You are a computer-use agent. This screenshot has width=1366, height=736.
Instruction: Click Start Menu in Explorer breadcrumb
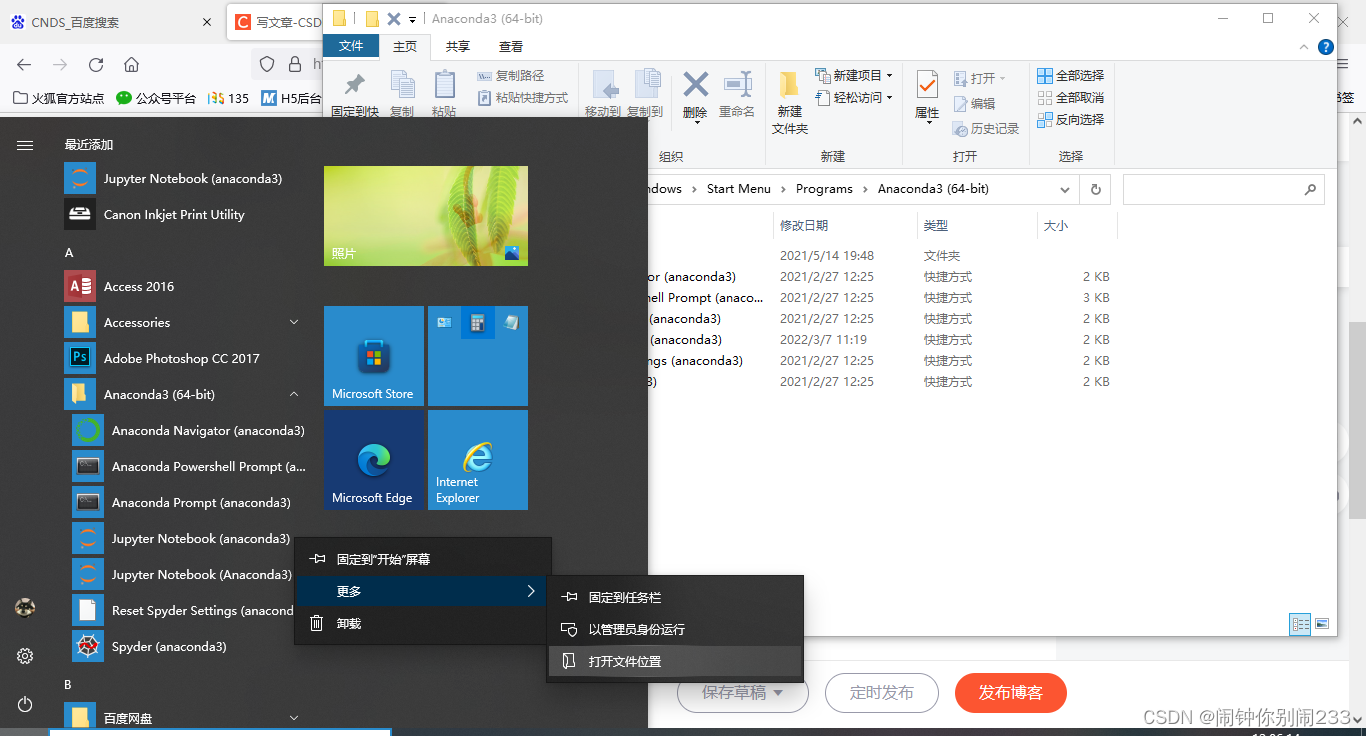(738, 189)
